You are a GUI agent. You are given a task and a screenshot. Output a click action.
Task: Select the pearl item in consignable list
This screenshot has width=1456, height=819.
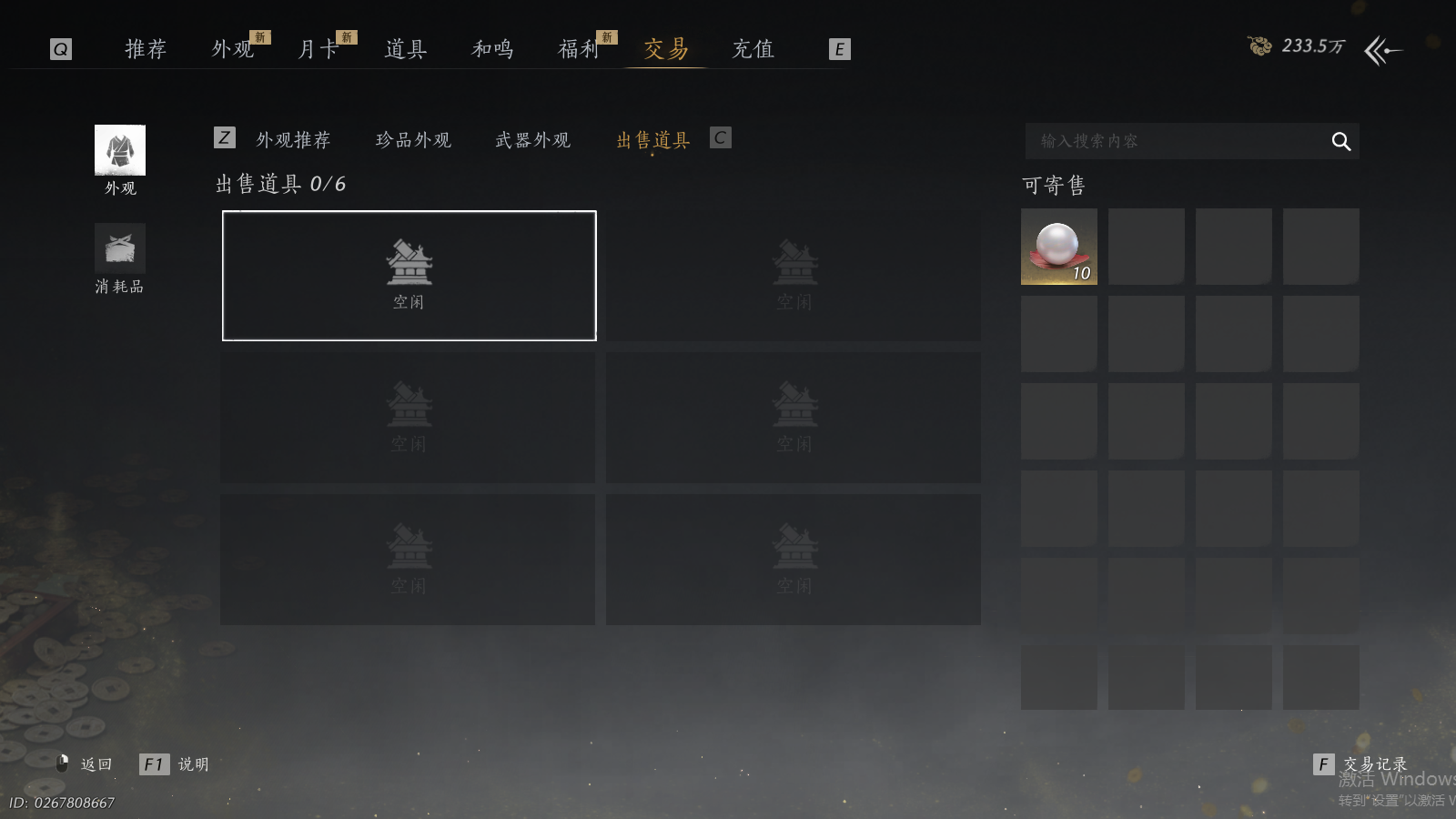(1059, 247)
